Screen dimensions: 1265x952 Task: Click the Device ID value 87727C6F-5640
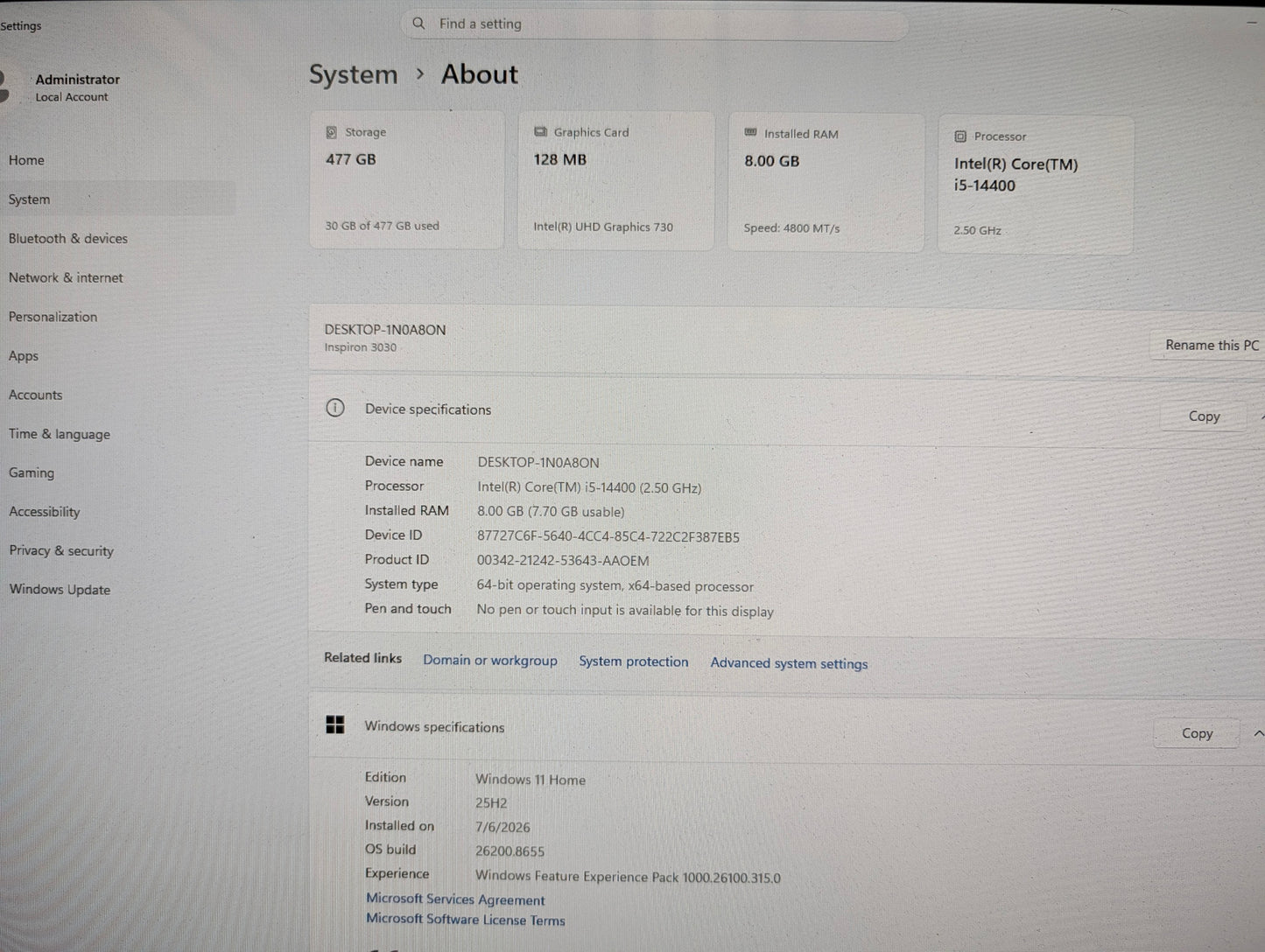(608, 536)
